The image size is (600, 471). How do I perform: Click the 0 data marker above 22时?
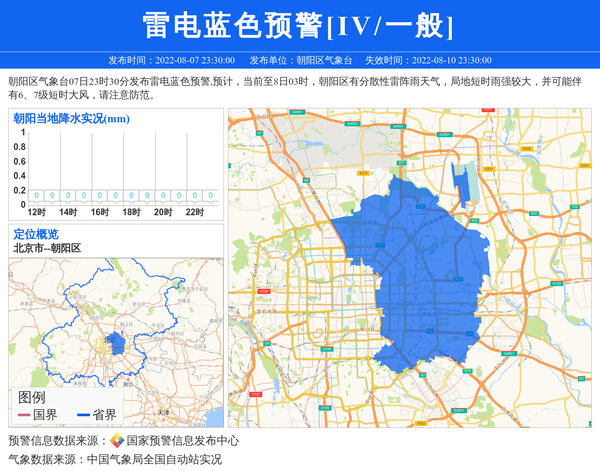click(x=195, y=196)
